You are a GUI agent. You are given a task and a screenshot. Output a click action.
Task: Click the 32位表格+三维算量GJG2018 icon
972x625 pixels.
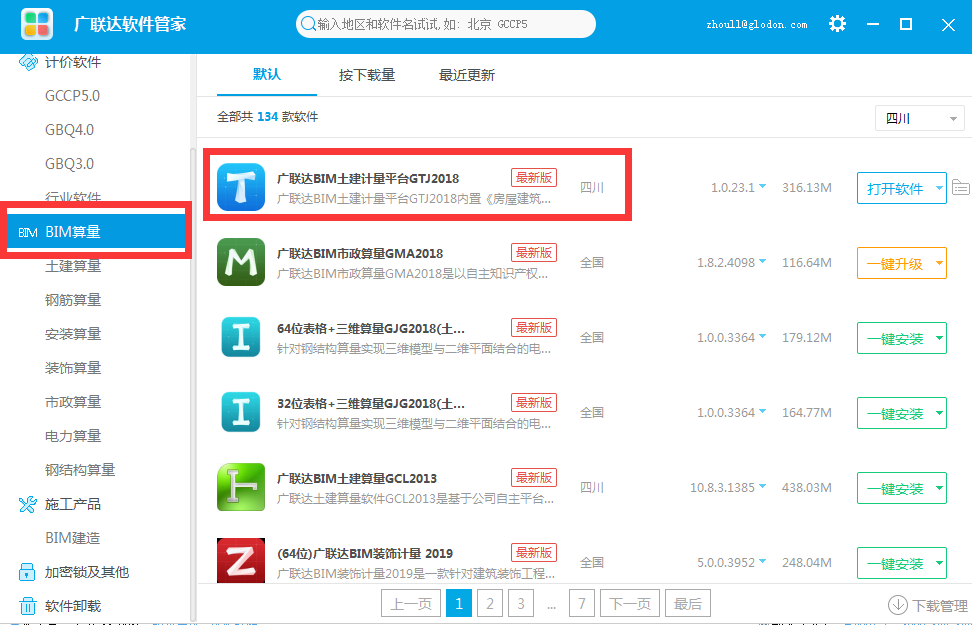click(241, 412)
